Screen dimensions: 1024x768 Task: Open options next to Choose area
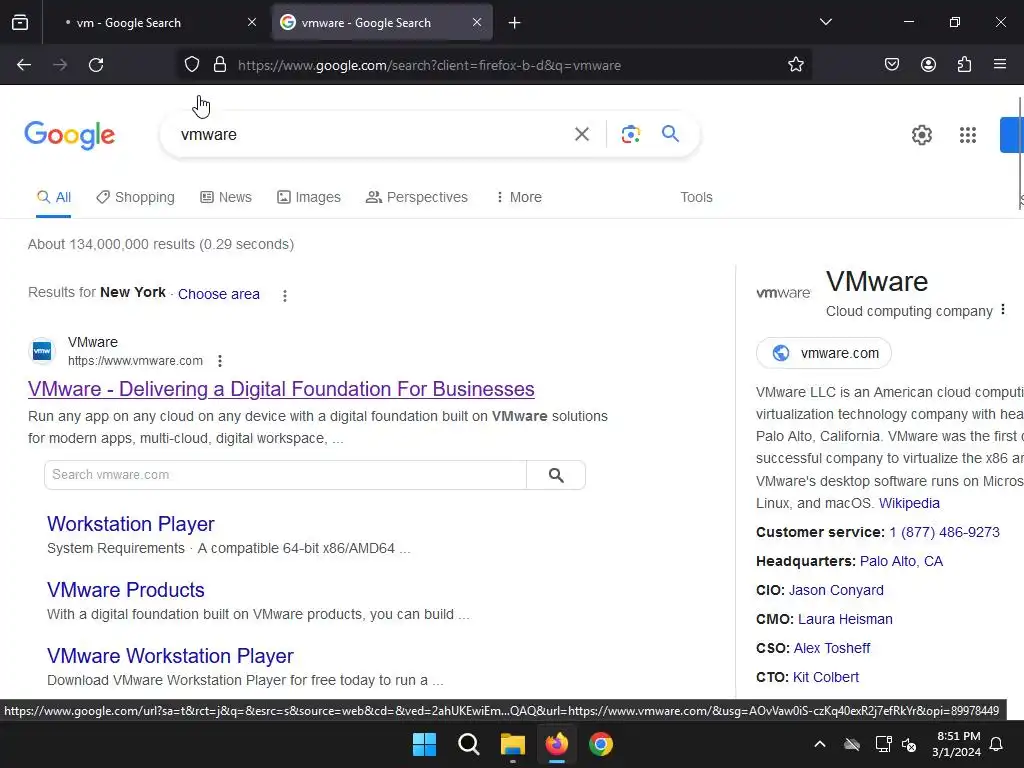pyautogui.click(x=285, y=296)
